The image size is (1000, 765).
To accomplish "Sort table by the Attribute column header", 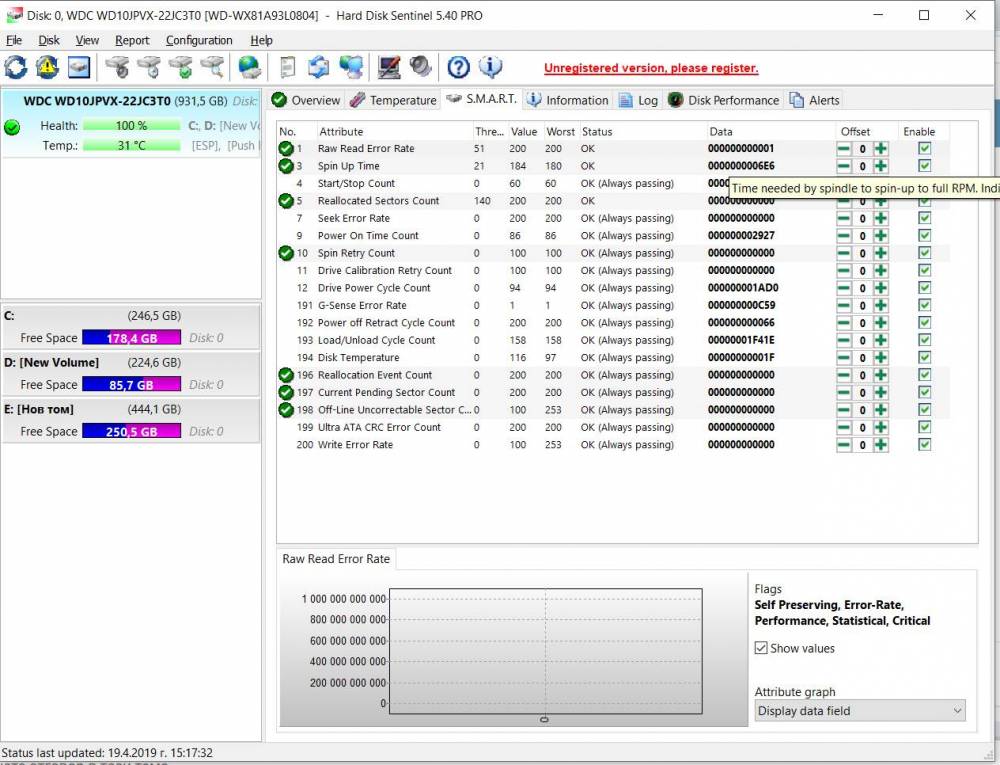I will 395,131.
